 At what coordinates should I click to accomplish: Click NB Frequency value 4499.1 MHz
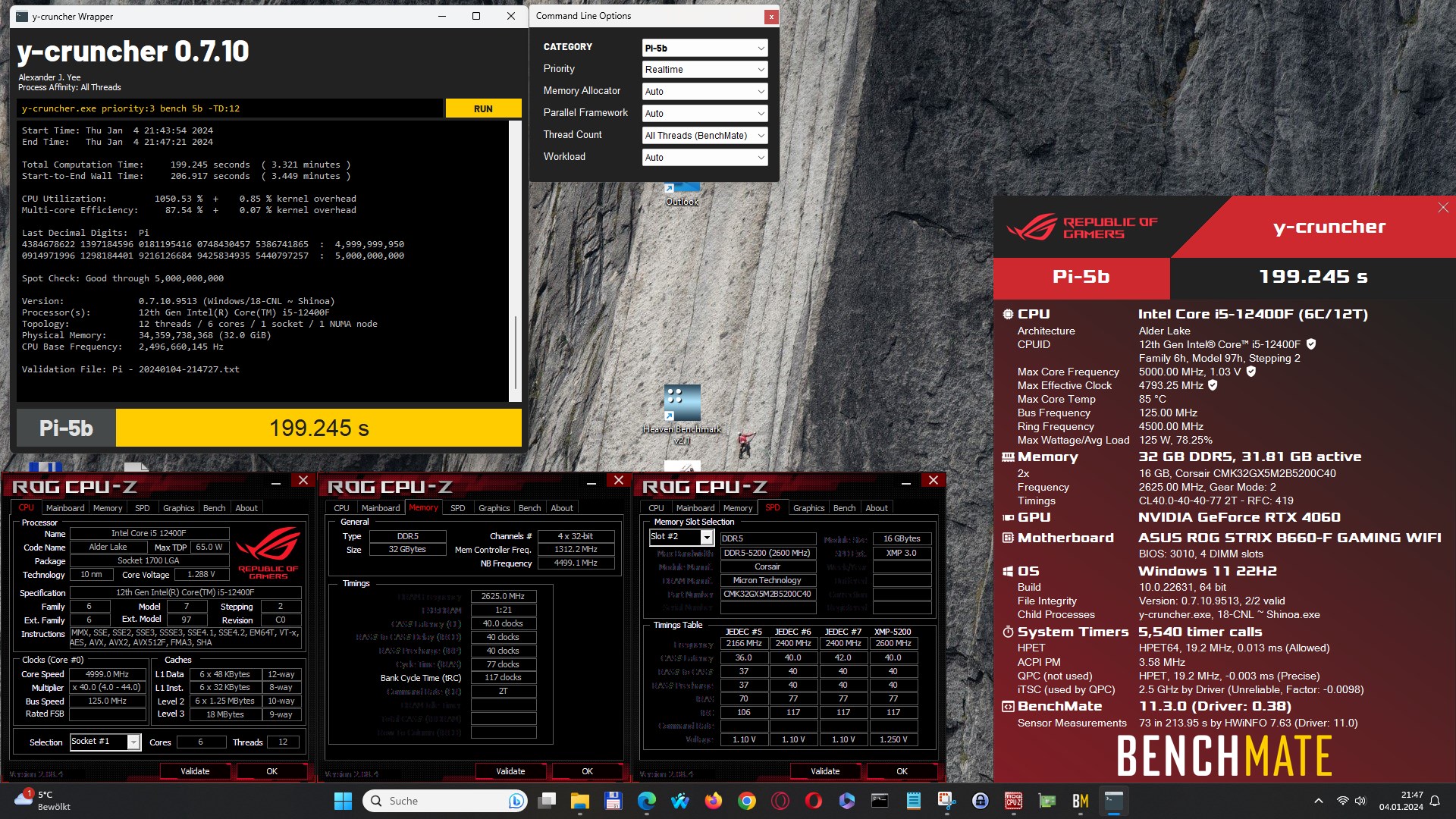click(576, 563)
